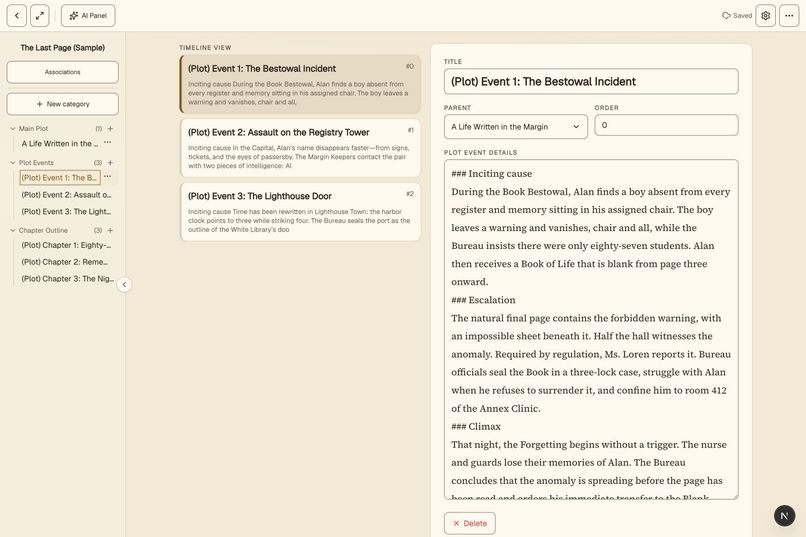Add an item to Chapter Outline
806x537 pixels.
(110, 230)
